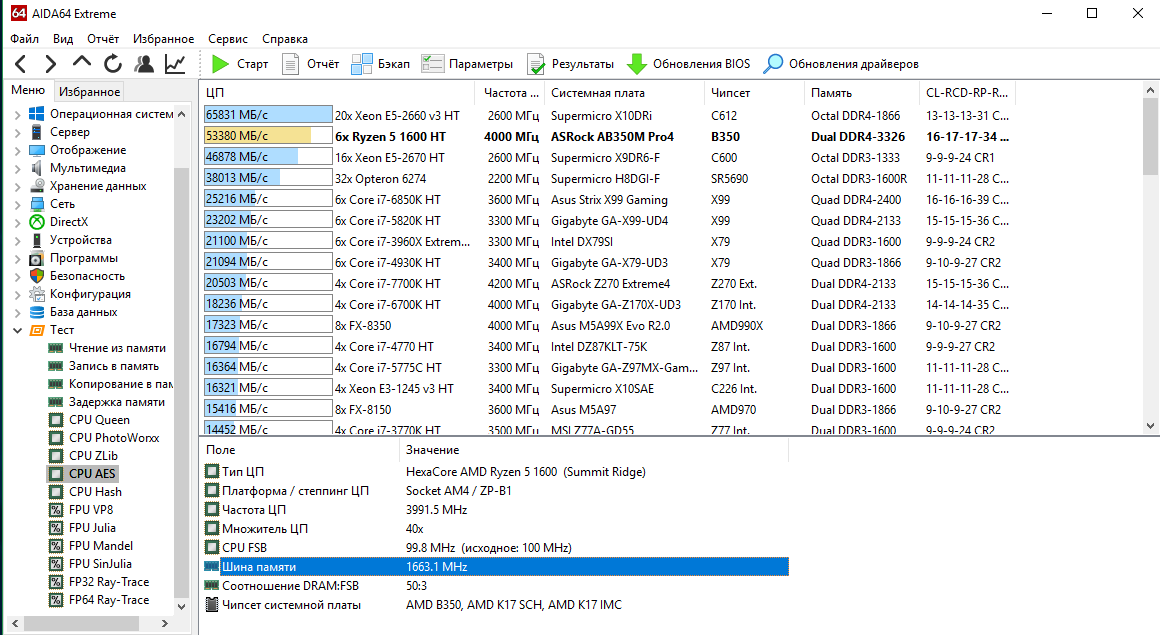Image resolution: width=1160 pixels, height=635 pixels.
Task: Open the Избранное menu in the menu bar
Action: click(163, 38)
